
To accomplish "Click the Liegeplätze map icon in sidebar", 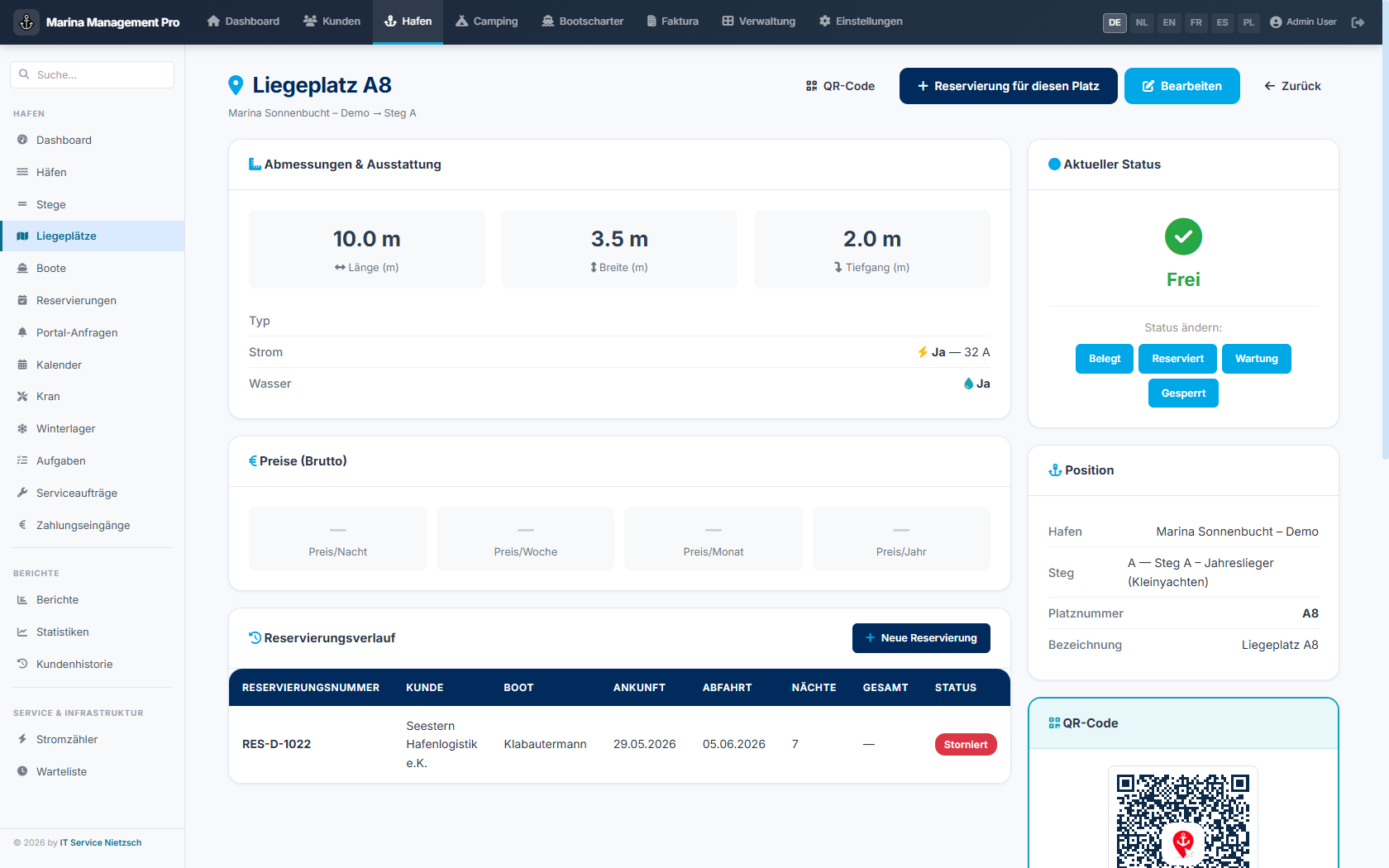I will coord(22,236).
